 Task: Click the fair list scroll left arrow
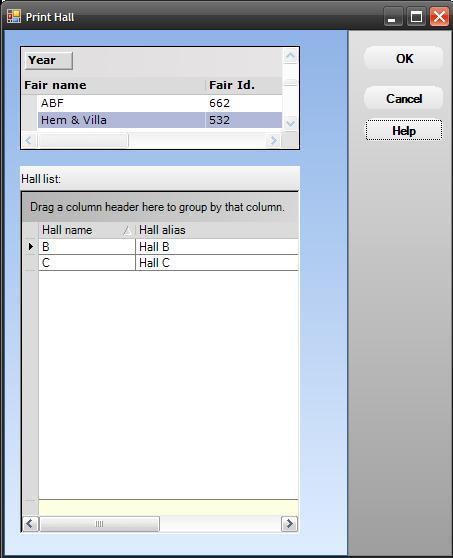tap(29, 140)
